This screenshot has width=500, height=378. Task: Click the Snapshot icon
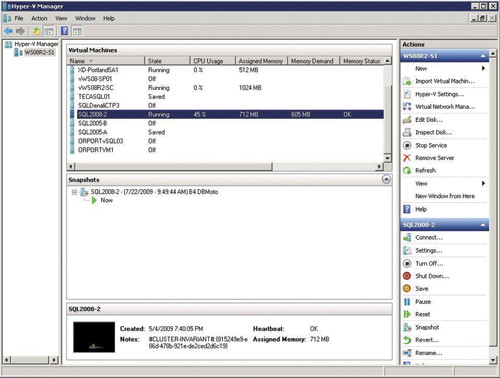(x=407, y=327)
